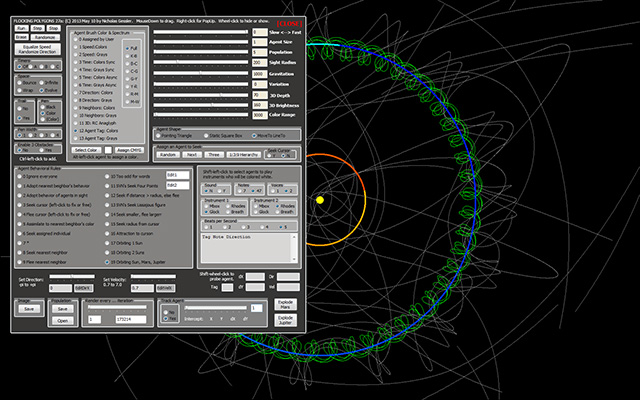Click Equalize Speed Randomize Direction button

(x=38, y=49)
